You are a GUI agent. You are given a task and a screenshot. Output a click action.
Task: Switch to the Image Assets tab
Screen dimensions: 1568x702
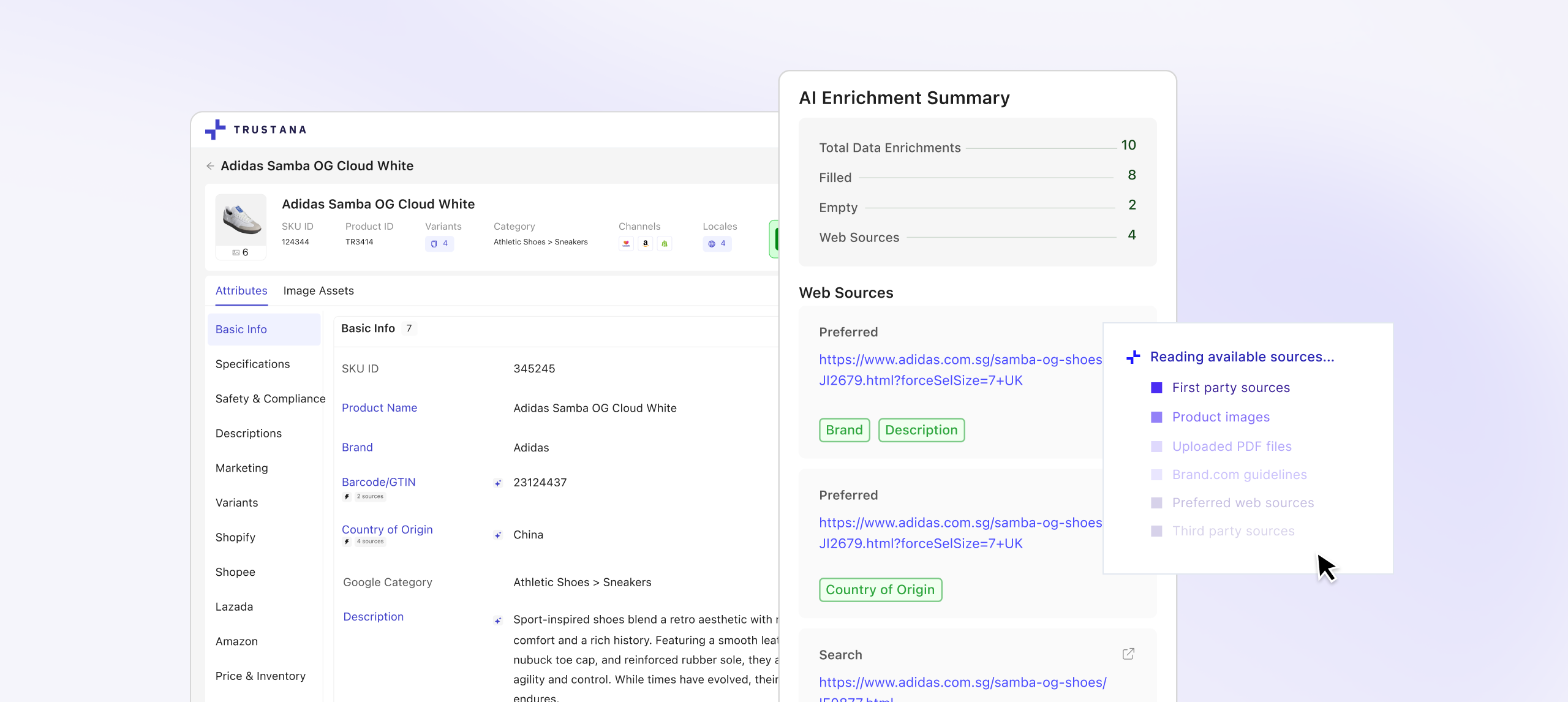point(318,290)
